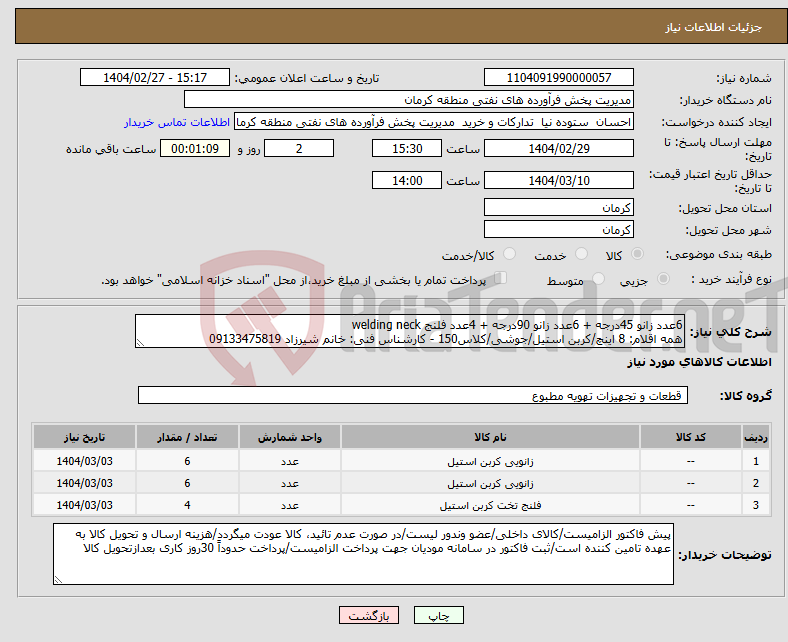Screen dimensions: 788x642
Task: Click the بازگشت (back) button
Action: 369,615
